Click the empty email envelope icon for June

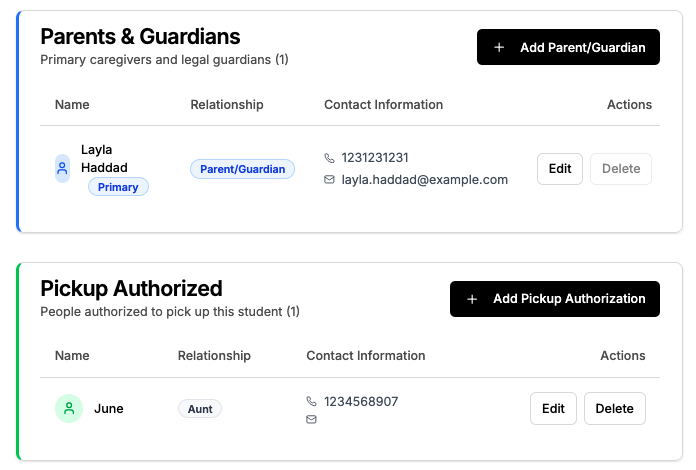(311, 419)
